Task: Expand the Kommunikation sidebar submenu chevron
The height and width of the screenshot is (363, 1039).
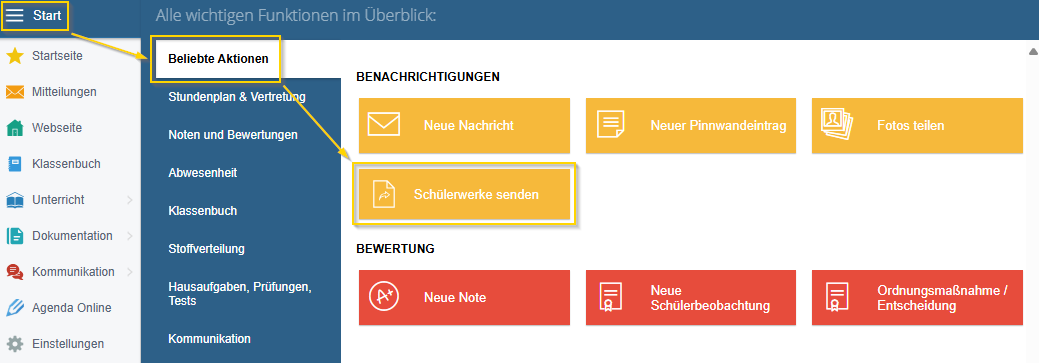Action: (x=129, y=272)
